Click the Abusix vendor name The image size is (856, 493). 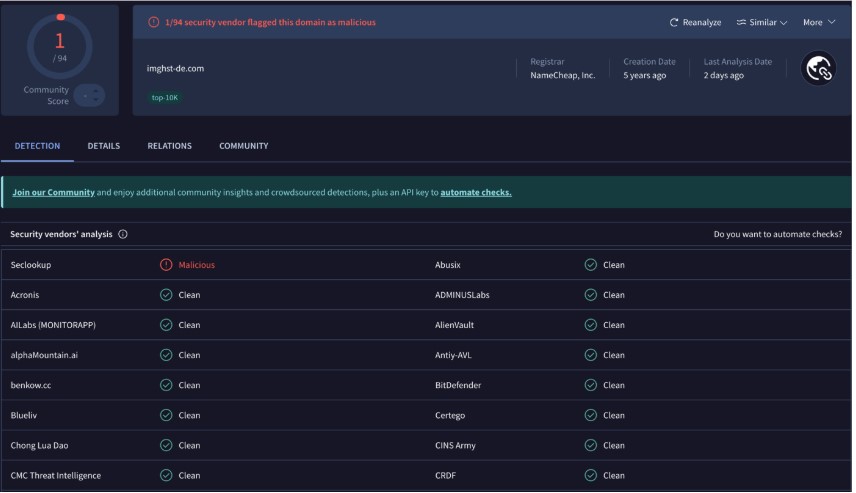pos(450,265)
